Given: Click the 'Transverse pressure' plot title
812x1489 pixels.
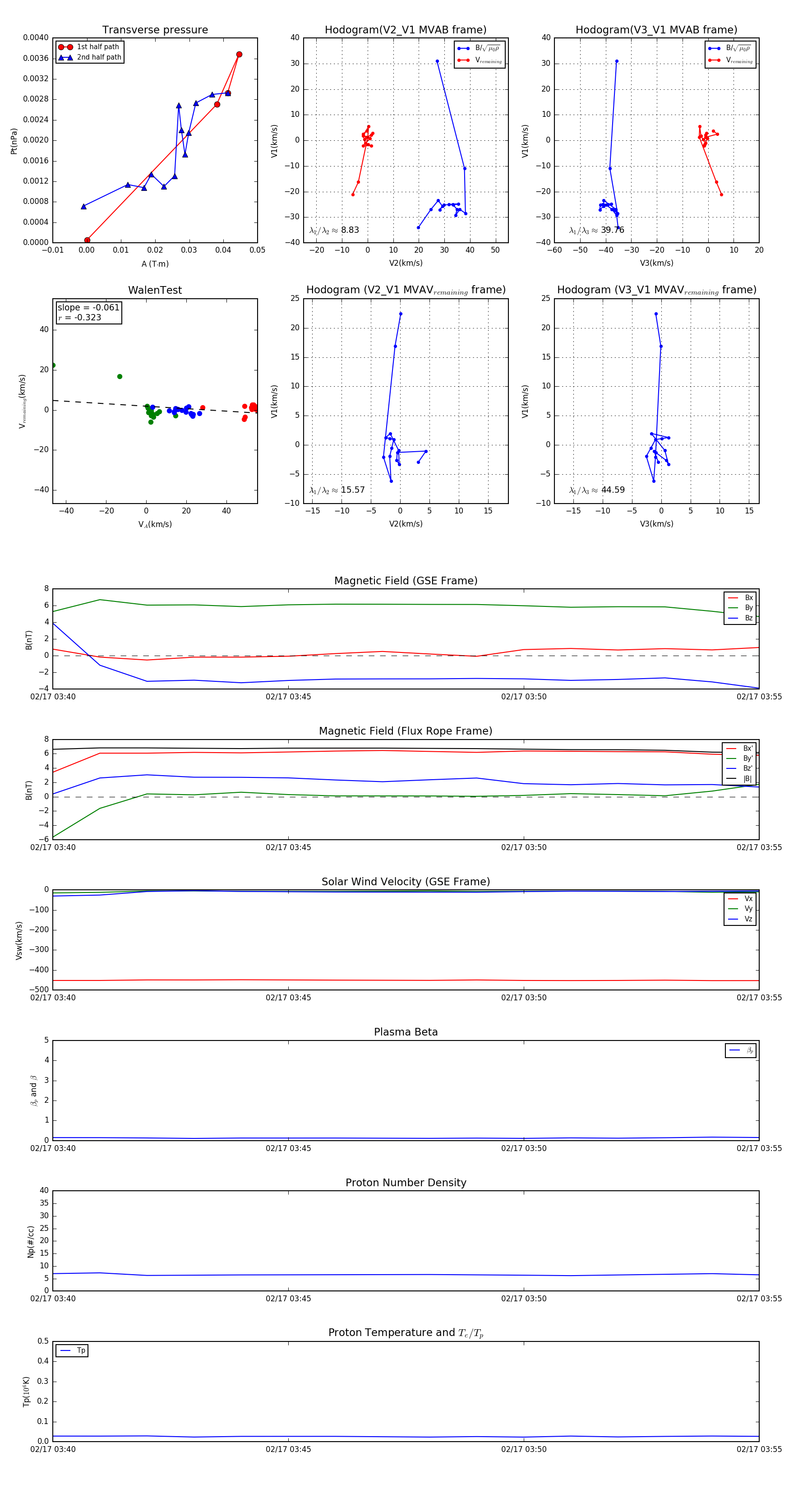Looking at the screenshot, I should pos(155,30).
